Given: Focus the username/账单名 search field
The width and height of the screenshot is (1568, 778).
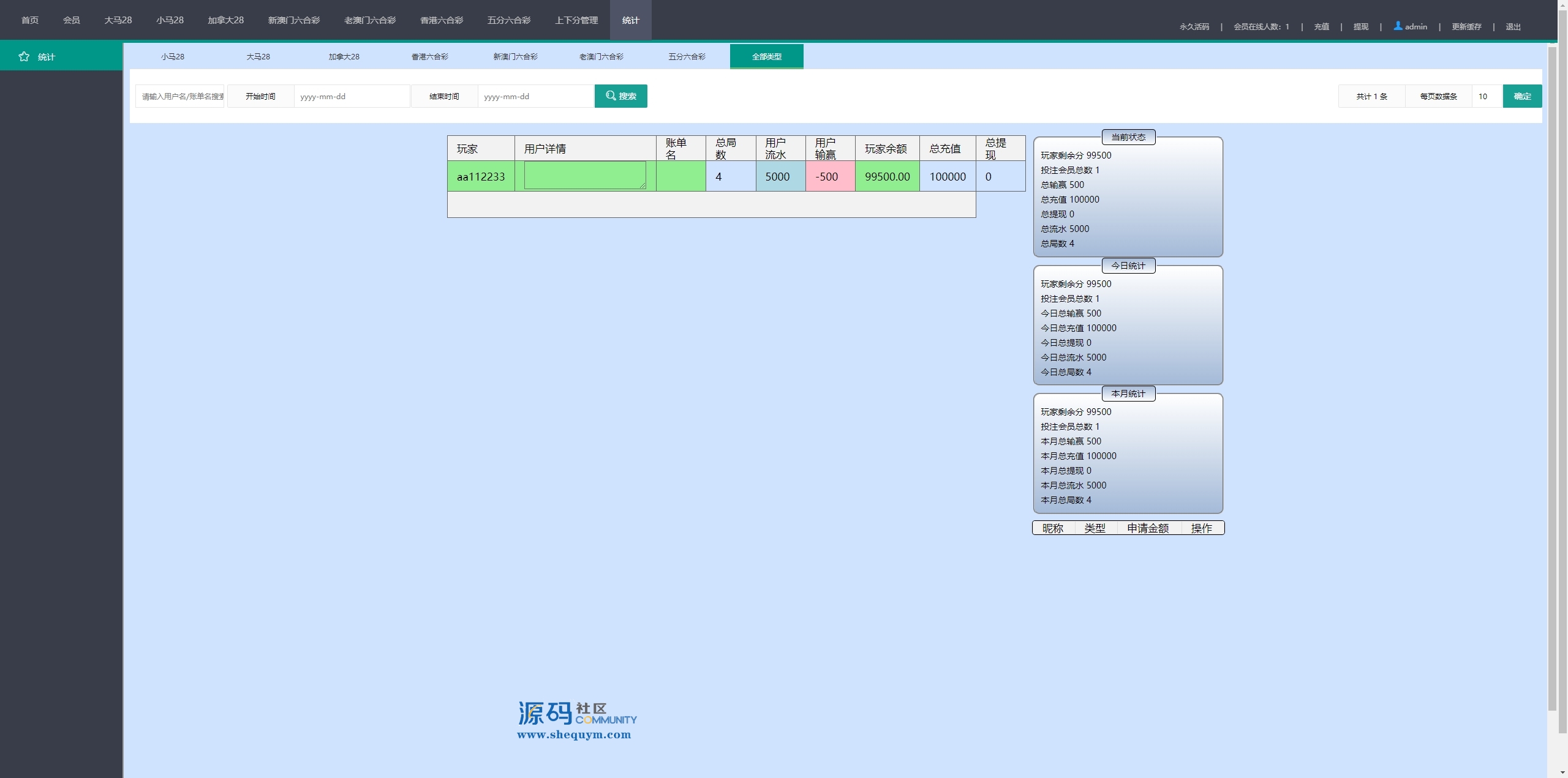Looking at the screenshot, I should click(180, 96).
